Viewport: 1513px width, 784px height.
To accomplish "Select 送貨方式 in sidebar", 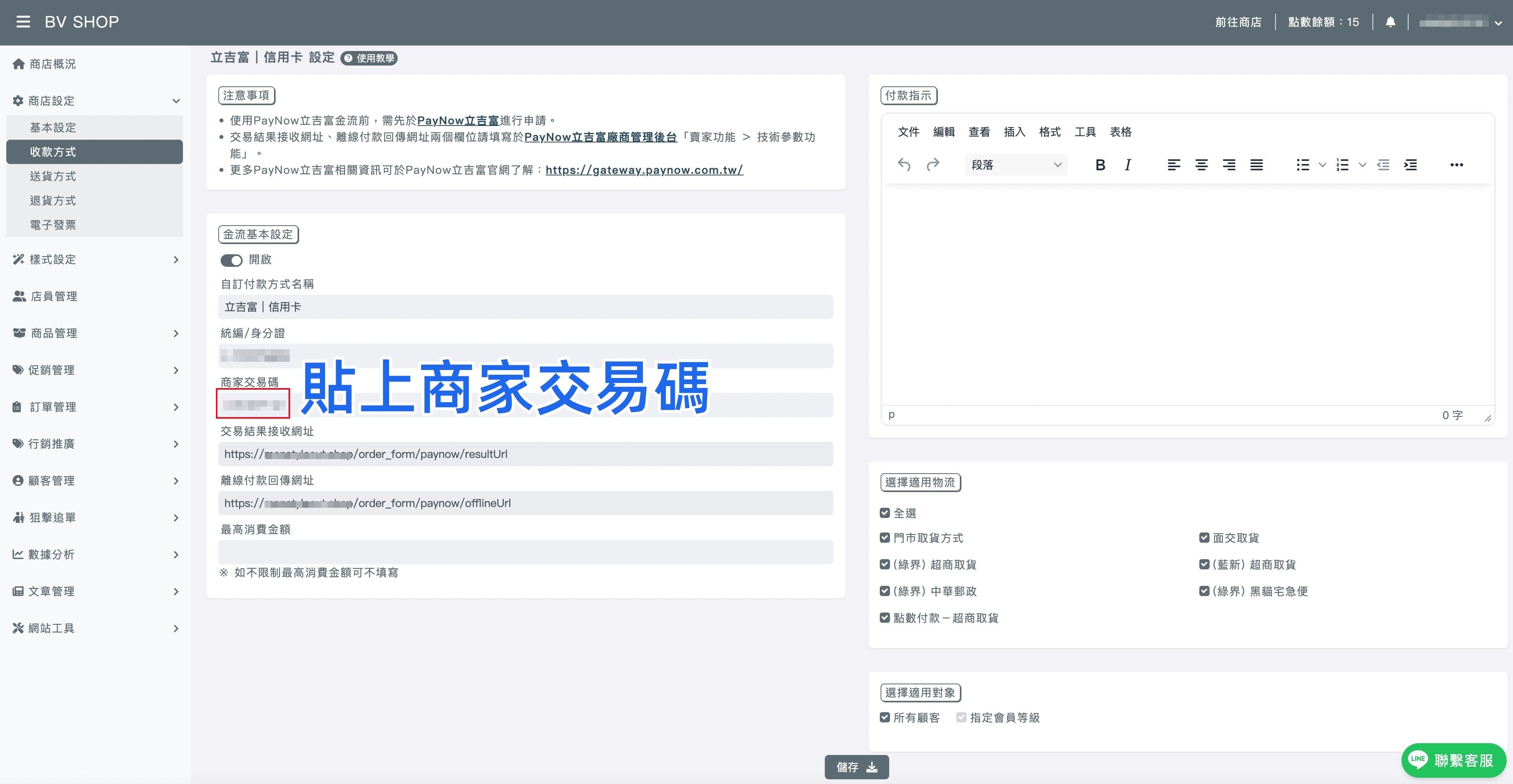I will (95, 176).
